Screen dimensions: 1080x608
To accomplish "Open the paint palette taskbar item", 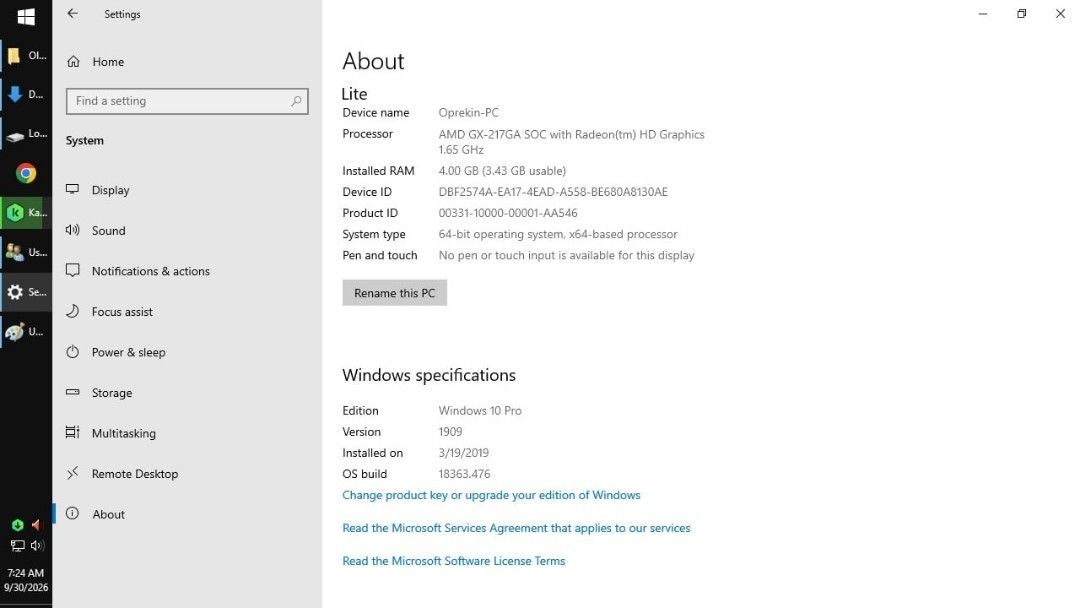I will coord(25,332).
